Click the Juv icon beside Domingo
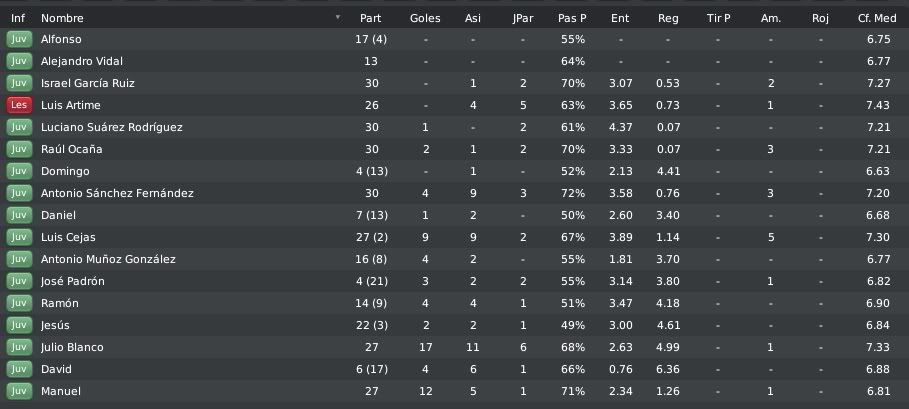The height and width of the screenshot is (409, 909). [19, 171]
